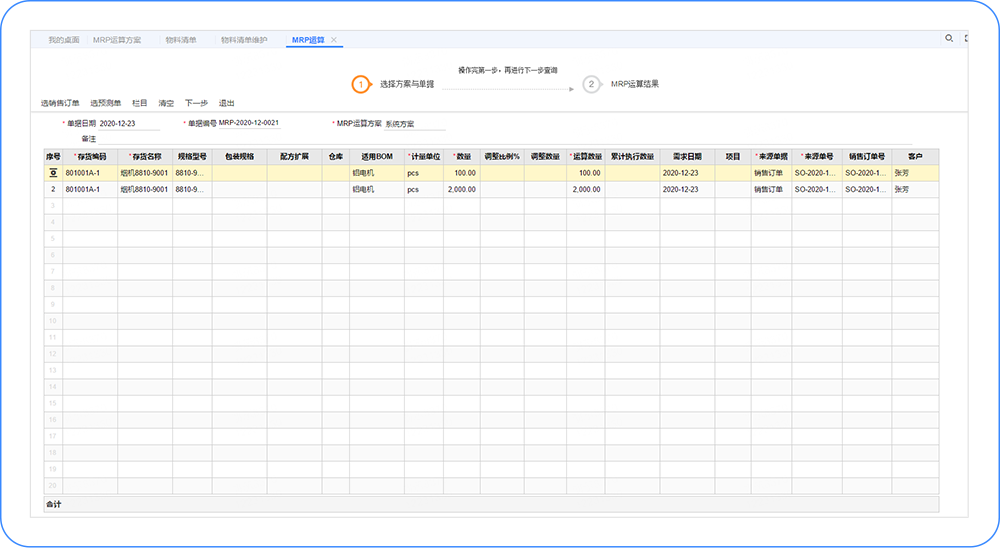Click 清空 to clear the rows
The width and height of the screenshot is (1000, 548).
click(166, 103)
